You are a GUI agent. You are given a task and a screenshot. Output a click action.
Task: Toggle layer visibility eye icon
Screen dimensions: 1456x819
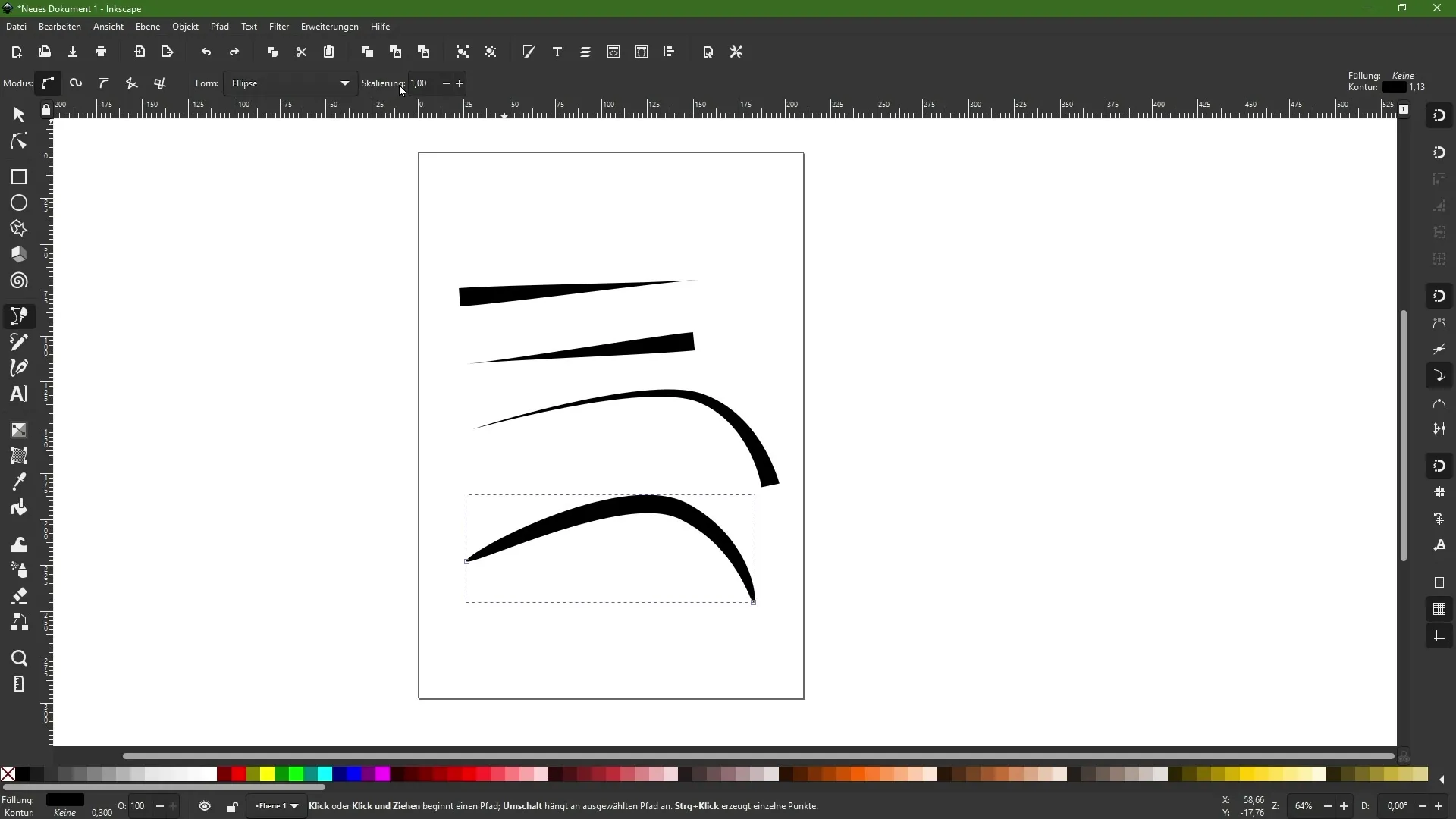(x=205, y=806)
